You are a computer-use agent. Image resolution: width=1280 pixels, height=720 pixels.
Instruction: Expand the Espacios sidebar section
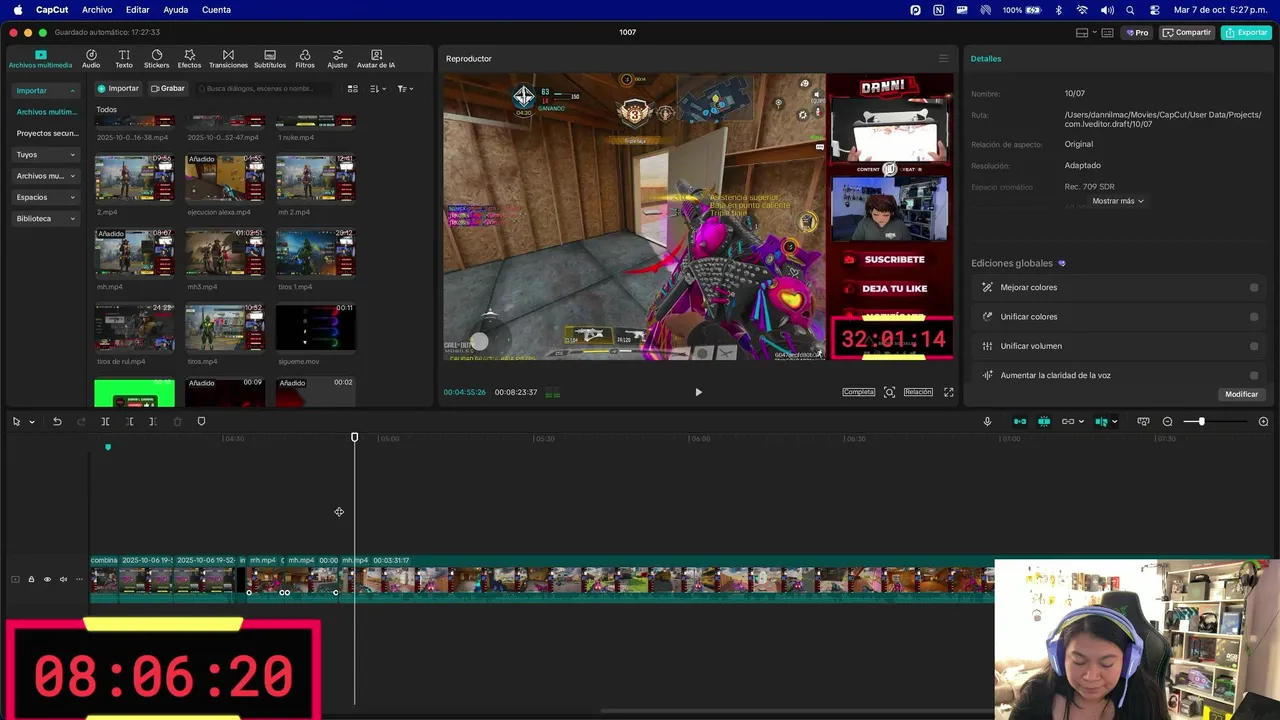coord(45,197)
